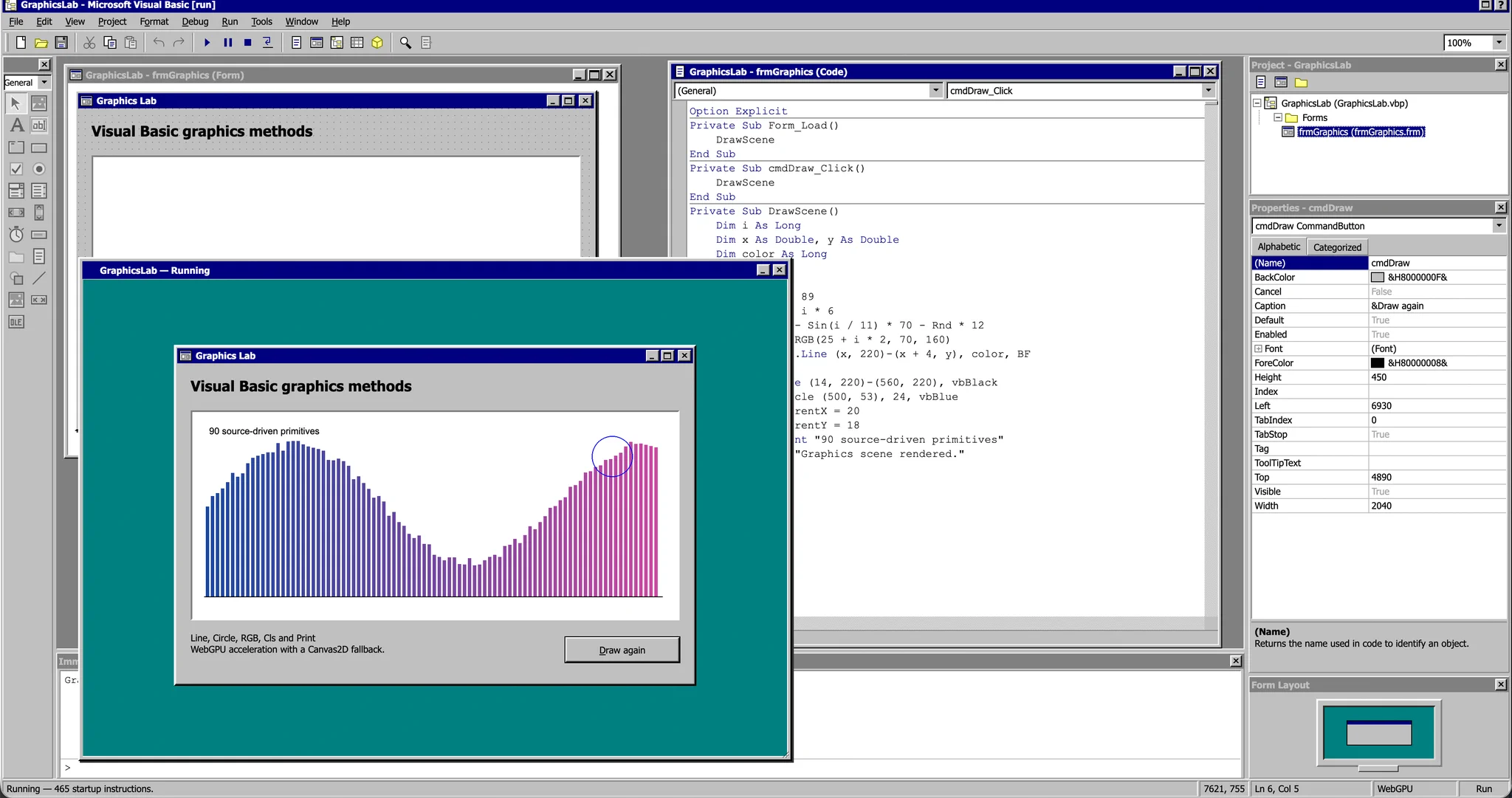1512x798 pixels.
Task: Click the BackColor gray color swatch
Action: tap(1378, 278)
